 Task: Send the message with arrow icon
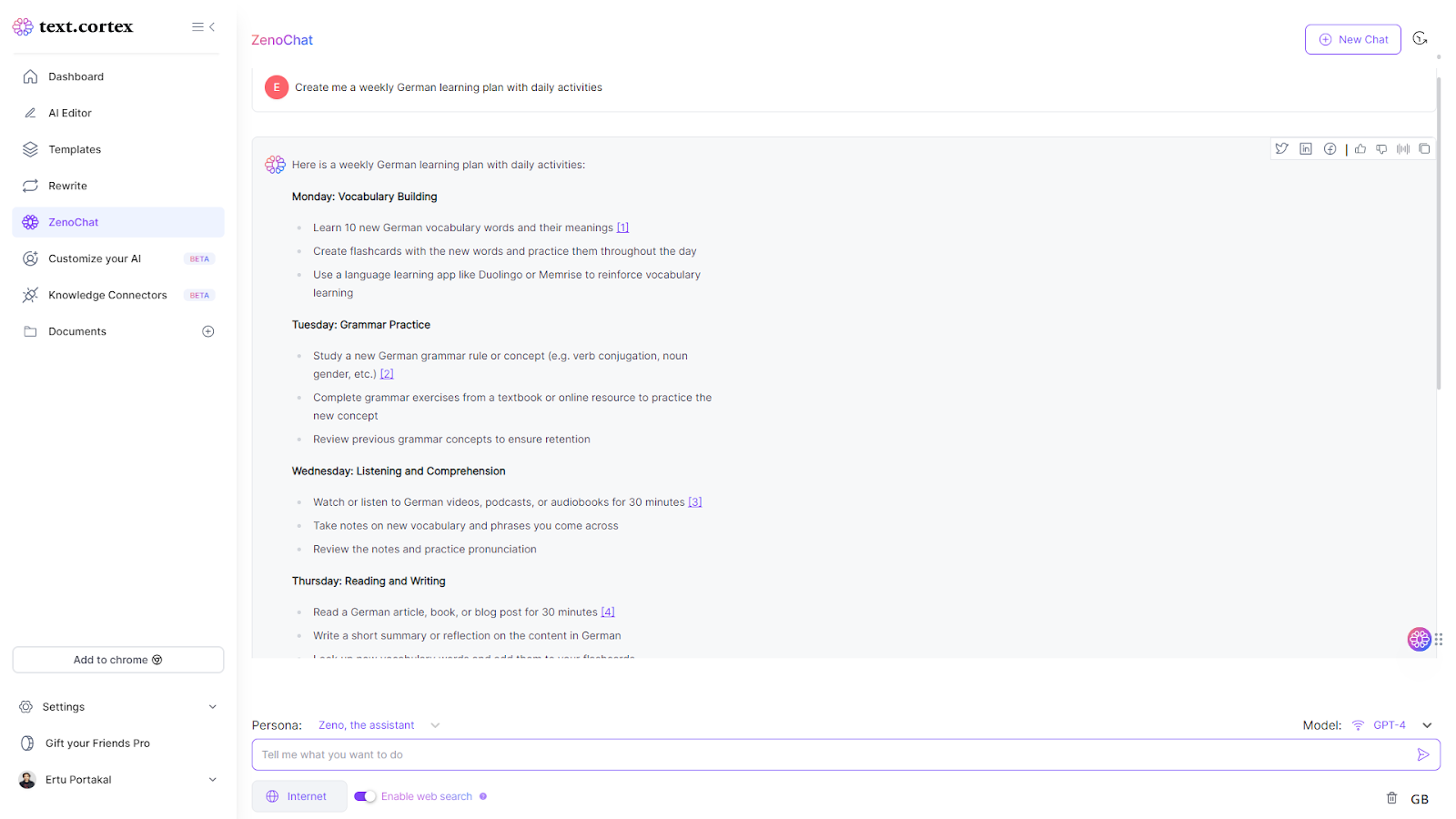[1423, 755]
